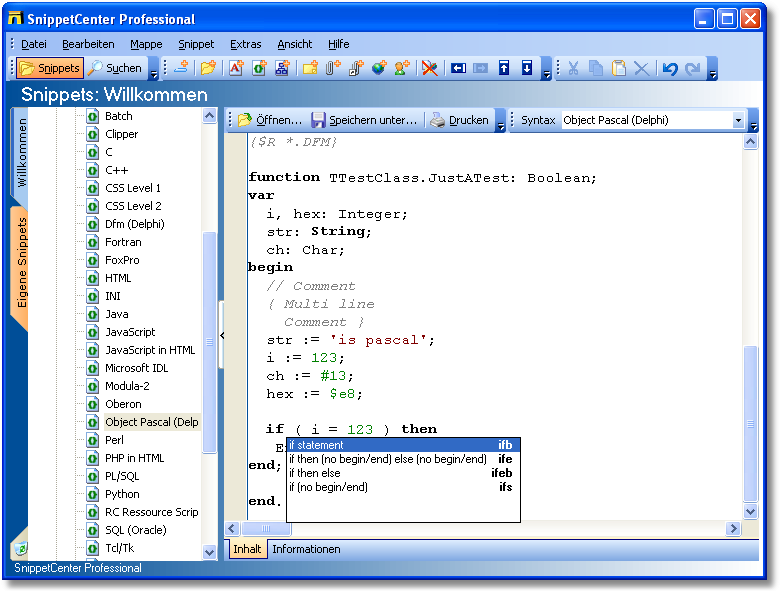This screenshot has width=781, height=594.
Task: Click the Undo arrow icon
Action: pos(670,68)
